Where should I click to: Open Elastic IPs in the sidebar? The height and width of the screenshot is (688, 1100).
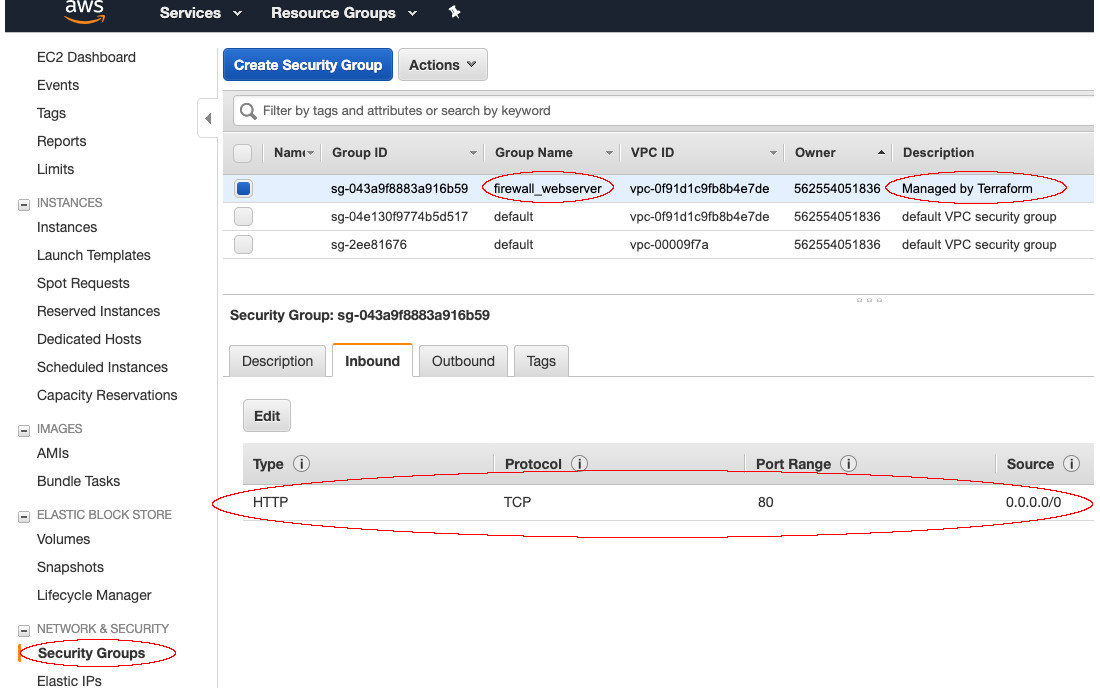point(70,680)
